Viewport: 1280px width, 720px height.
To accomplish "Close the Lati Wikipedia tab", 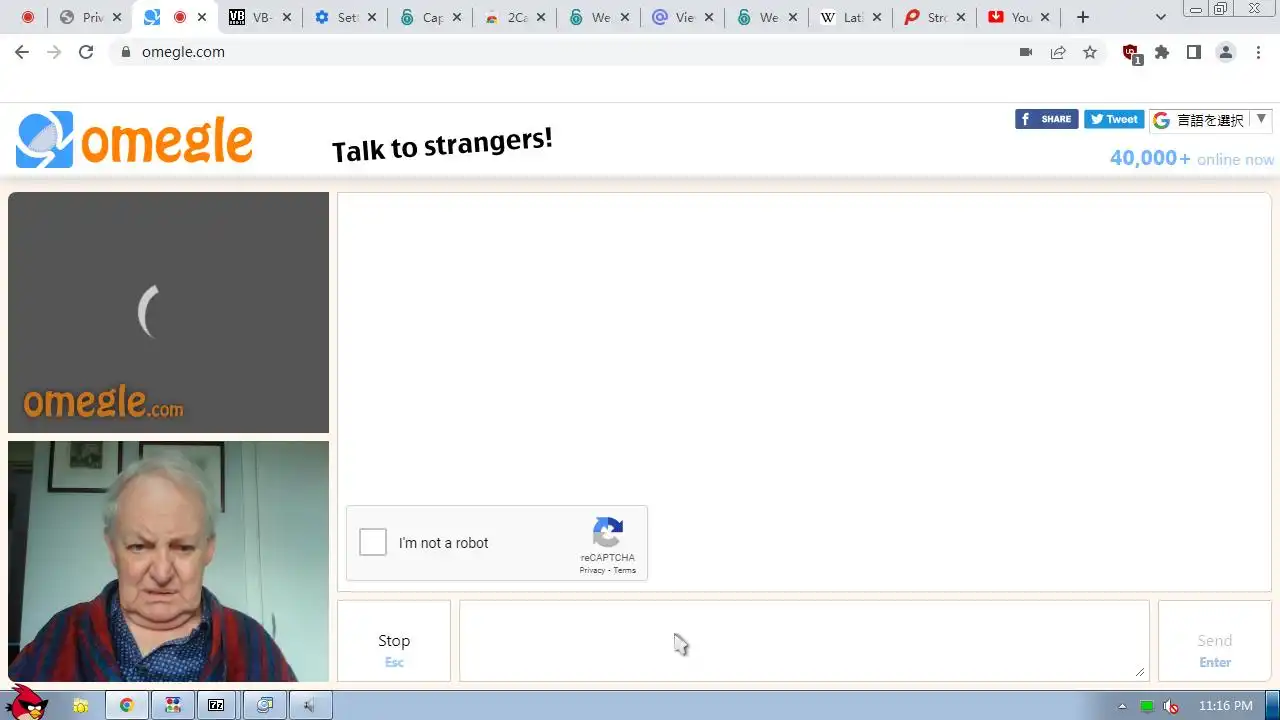I will tap(877, 17).
